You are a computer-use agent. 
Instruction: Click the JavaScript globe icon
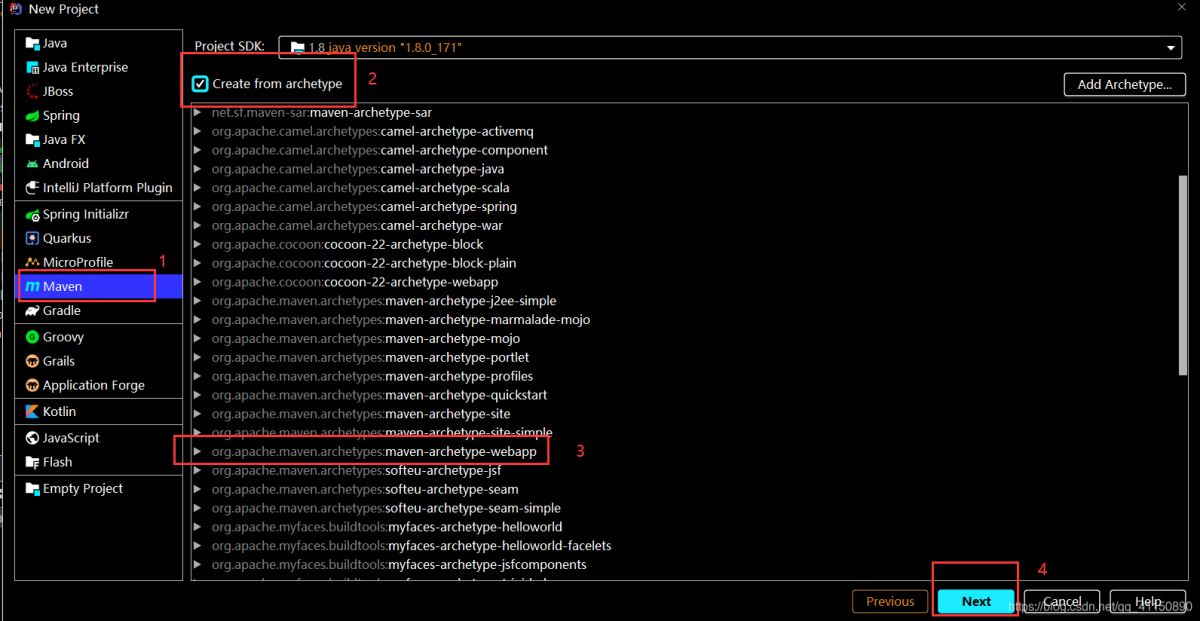[32, 438]
